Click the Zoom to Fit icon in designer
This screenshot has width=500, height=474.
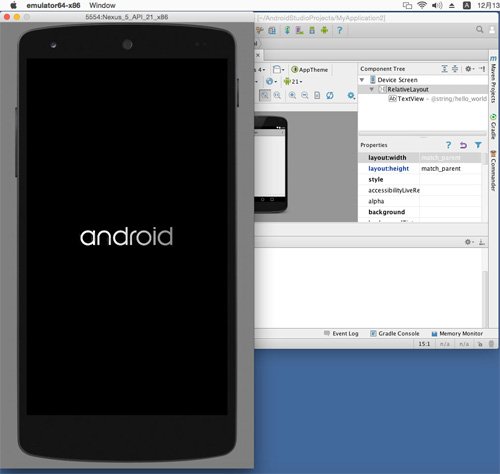tap(264, 95)
